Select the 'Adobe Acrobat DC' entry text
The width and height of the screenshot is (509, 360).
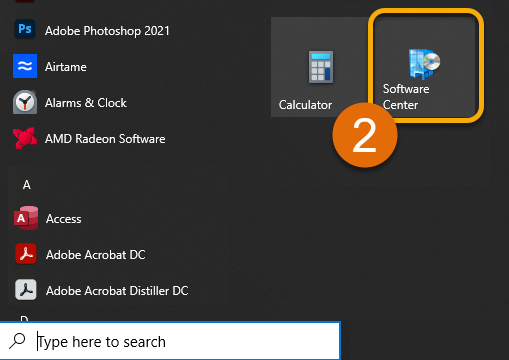tap(95, 255)
